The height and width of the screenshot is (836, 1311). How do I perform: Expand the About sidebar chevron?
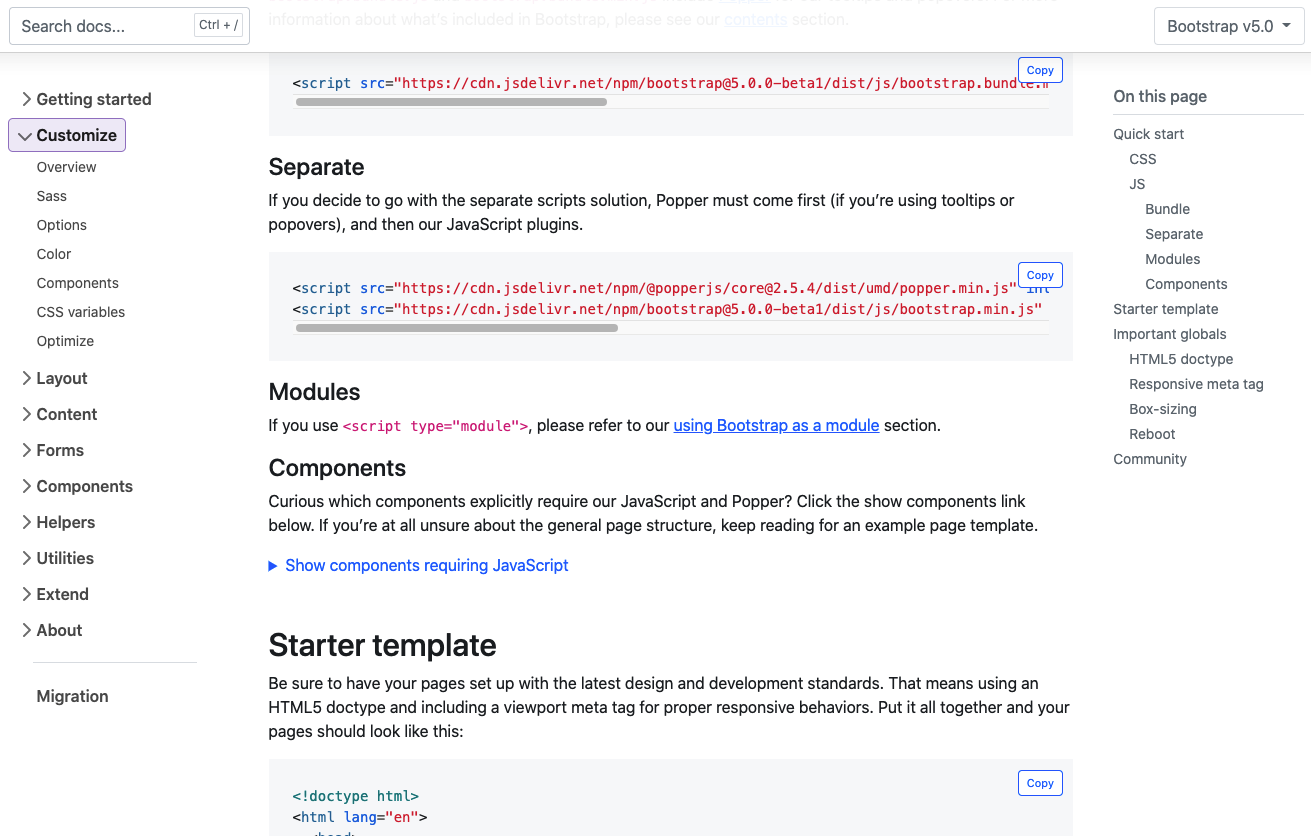(27, 630)
